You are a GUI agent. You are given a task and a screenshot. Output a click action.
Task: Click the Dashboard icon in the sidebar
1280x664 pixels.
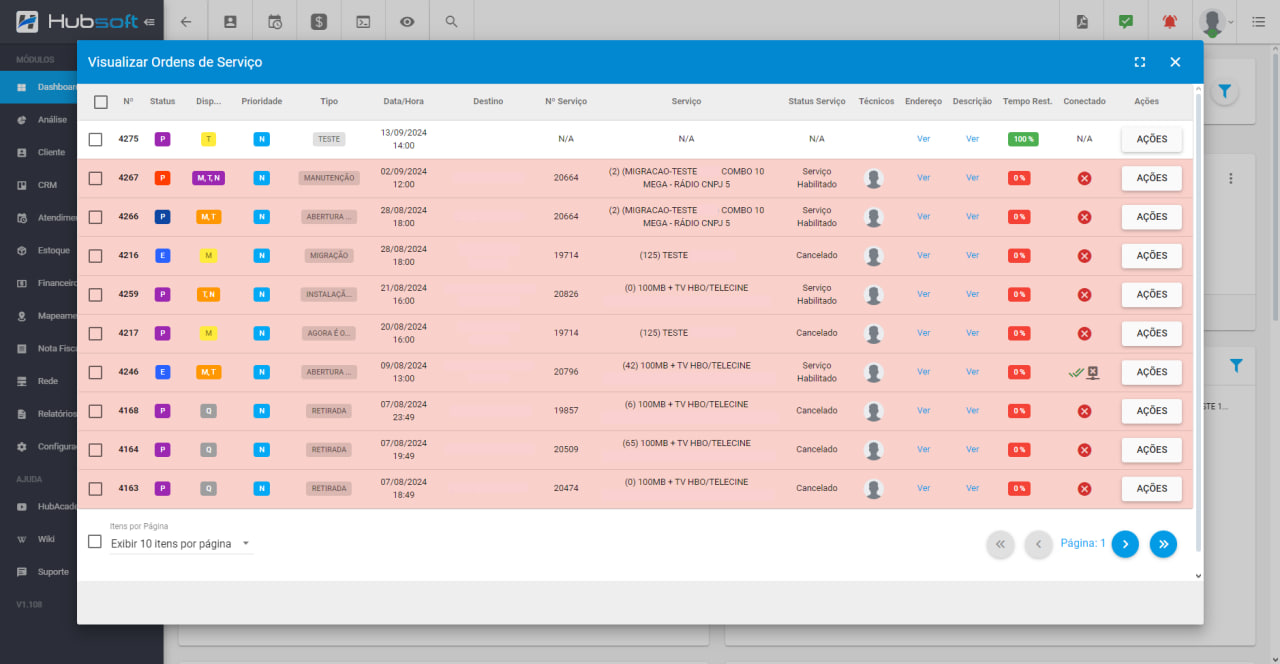pyautogui.click(x=22, y=87)
